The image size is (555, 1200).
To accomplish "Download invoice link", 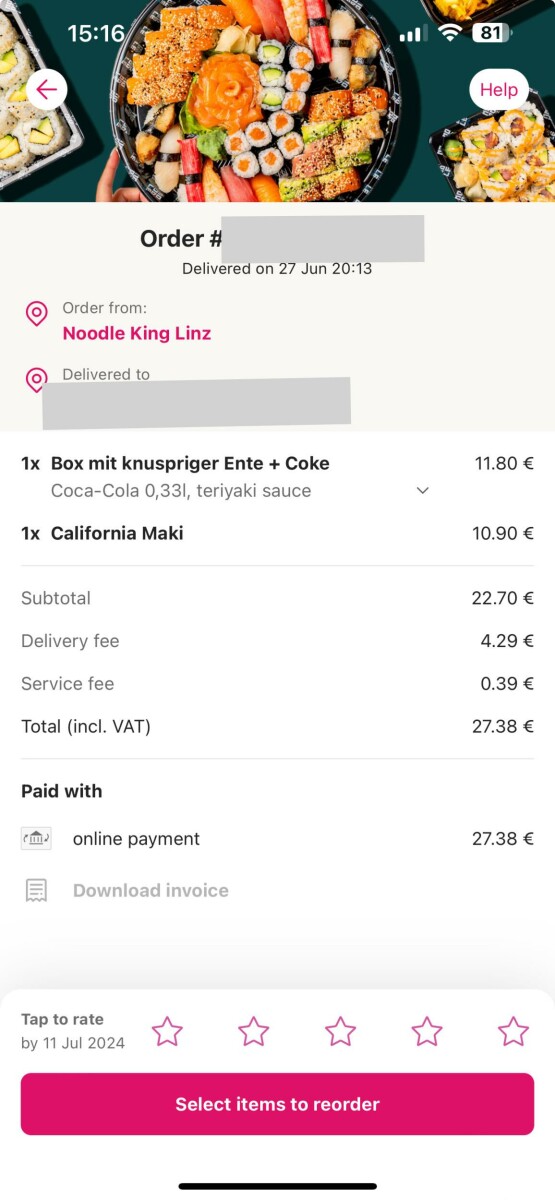I will point(151,891).
